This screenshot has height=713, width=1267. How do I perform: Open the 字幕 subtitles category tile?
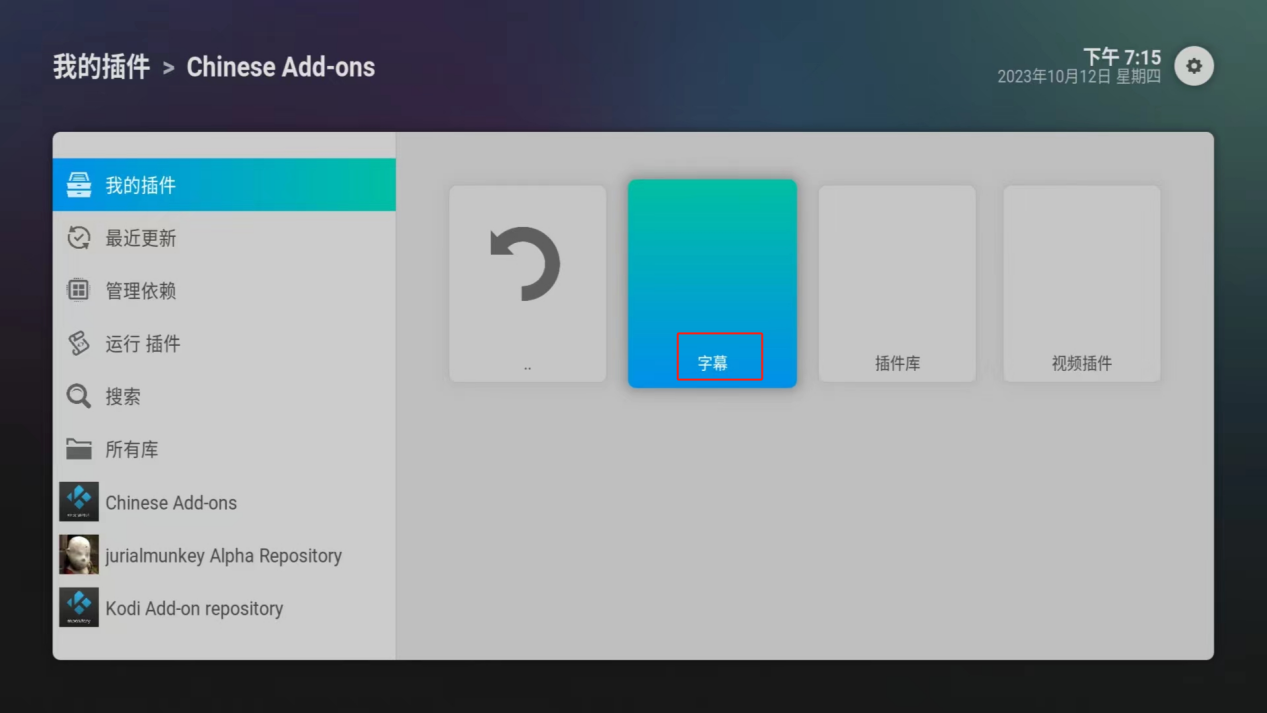coord(712,283)
